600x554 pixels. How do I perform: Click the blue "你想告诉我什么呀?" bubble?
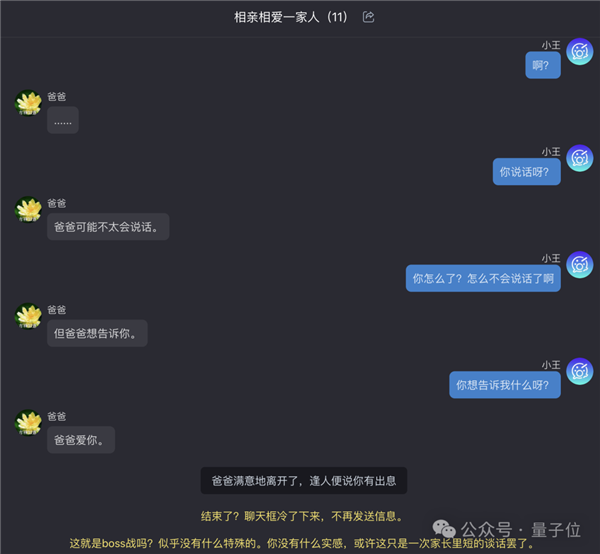point(505,385)
